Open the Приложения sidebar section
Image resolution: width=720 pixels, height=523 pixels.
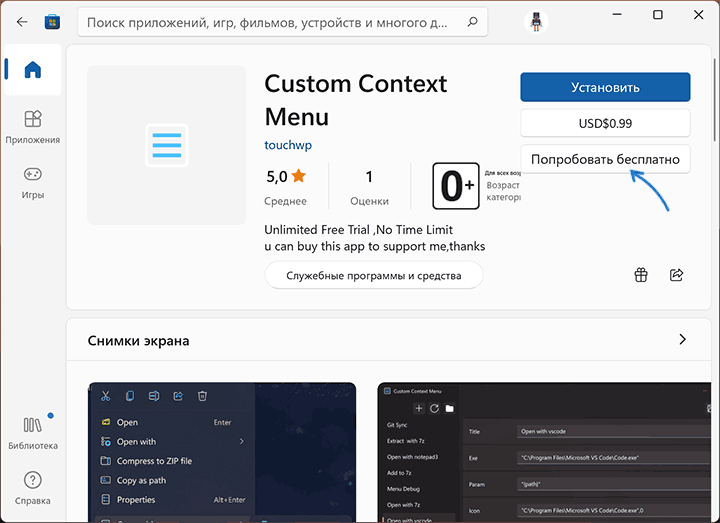33,127
